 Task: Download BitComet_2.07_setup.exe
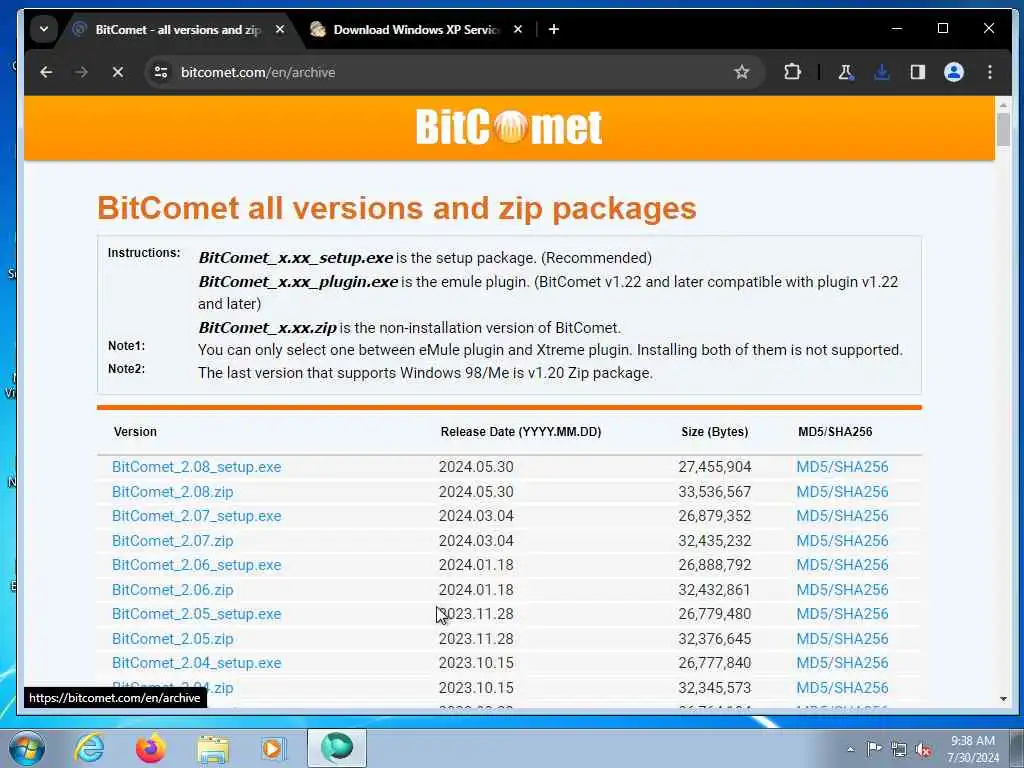point(197,516)
